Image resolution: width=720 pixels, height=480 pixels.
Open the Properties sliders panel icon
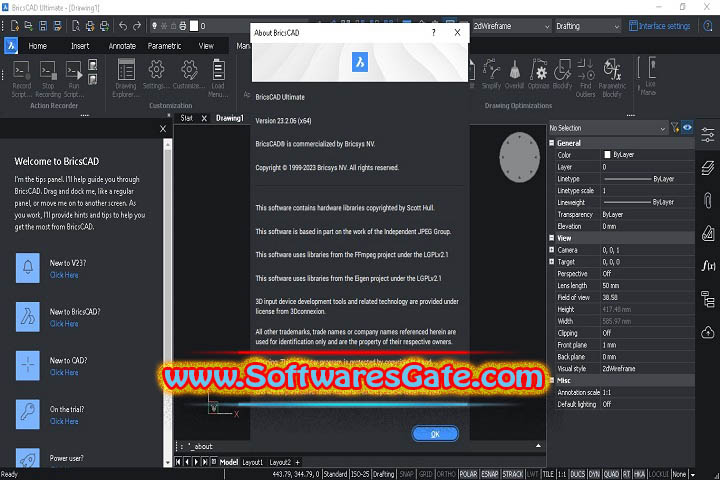[708, 135]
